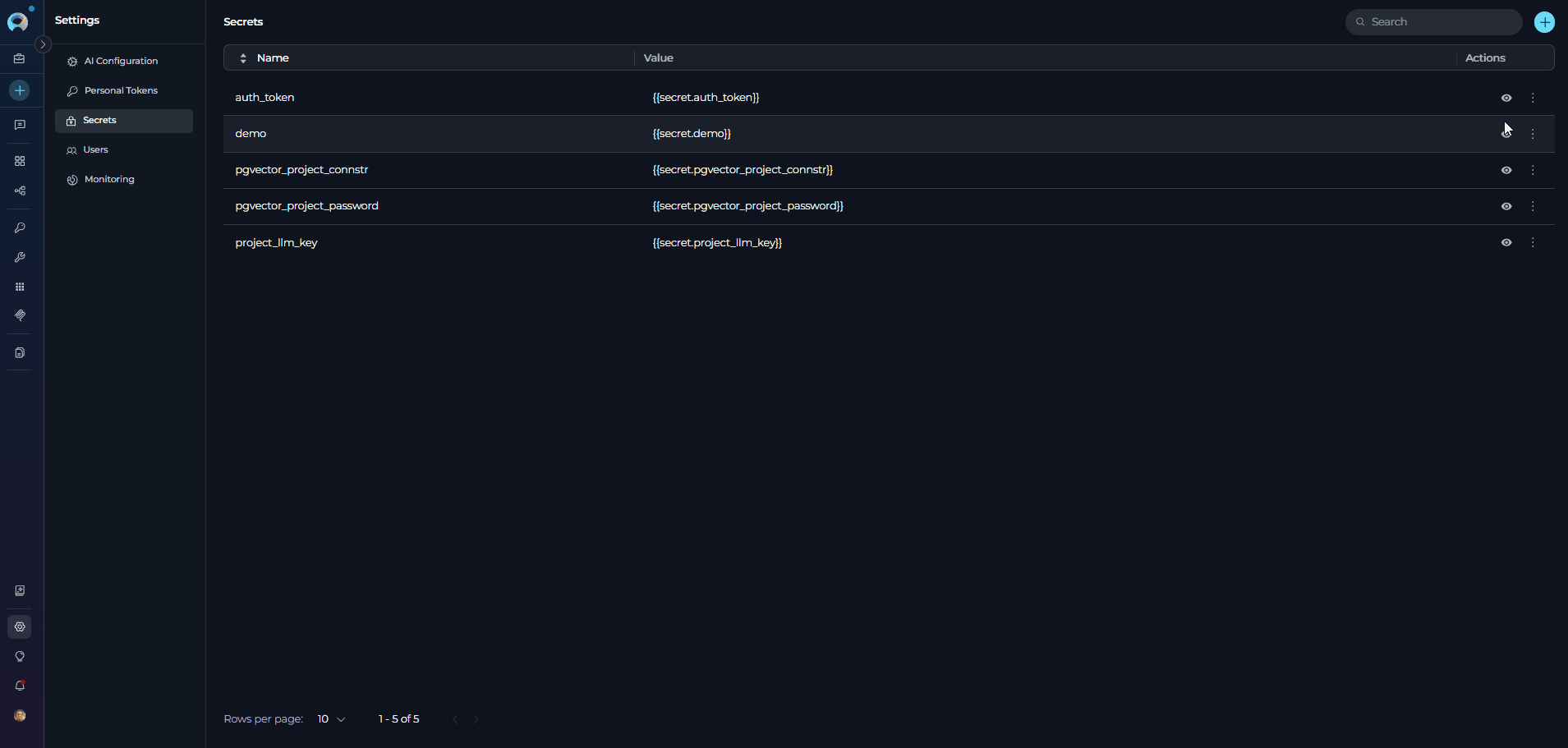Click the round plus icon in left sidebar

(20, 90)
